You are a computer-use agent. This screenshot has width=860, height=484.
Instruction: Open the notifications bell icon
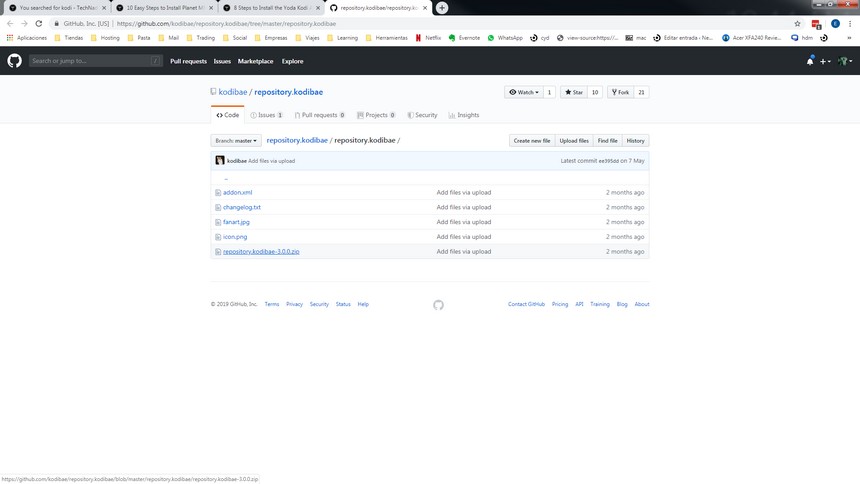point(810,61)
